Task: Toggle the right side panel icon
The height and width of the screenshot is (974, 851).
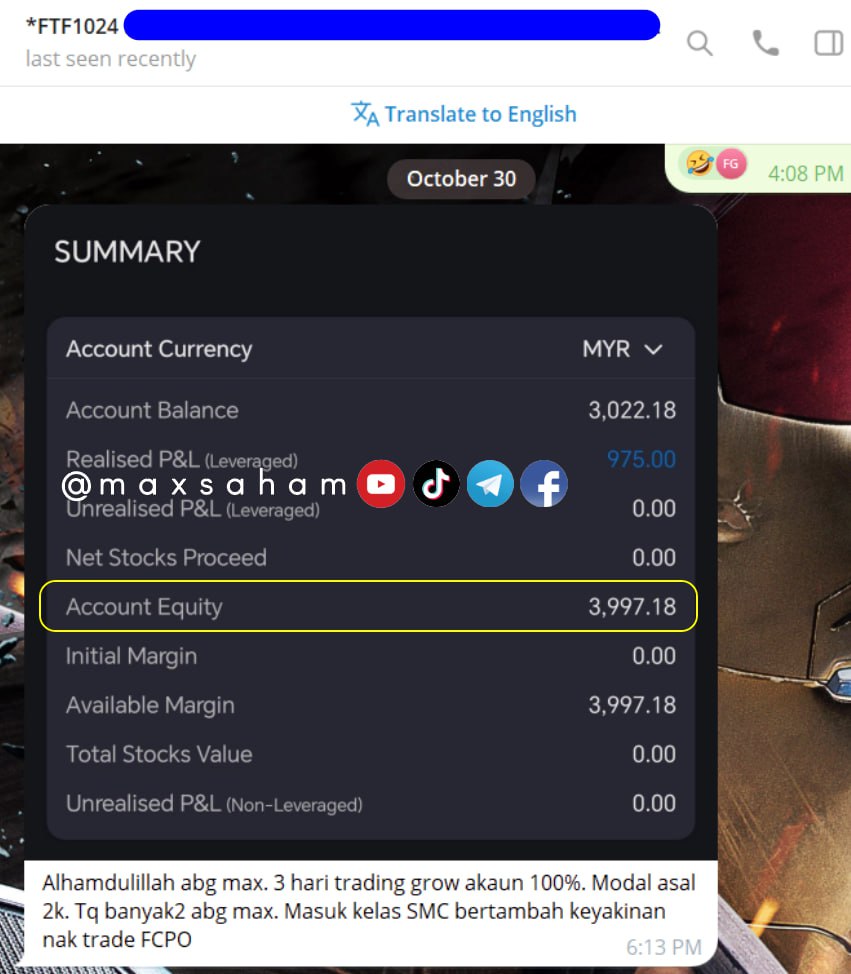Action: tap(829, 43)
